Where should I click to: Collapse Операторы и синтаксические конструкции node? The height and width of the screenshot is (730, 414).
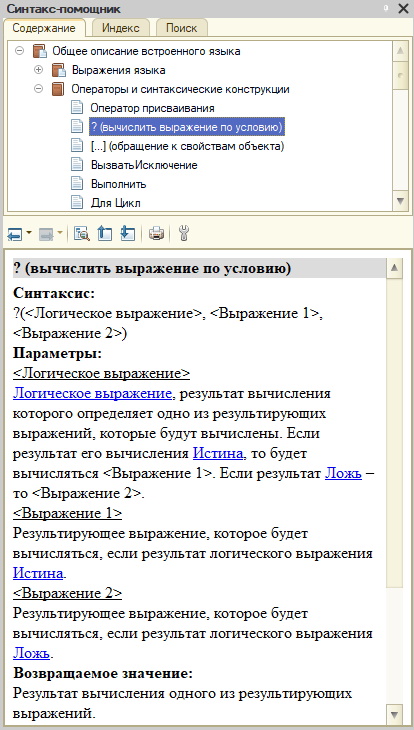point(39,89)
